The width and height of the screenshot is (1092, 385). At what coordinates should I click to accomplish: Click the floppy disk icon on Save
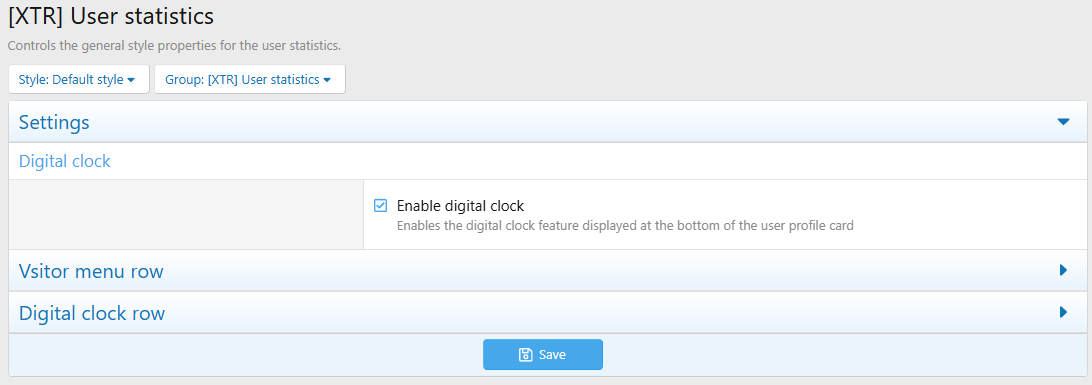click(526, 354)
